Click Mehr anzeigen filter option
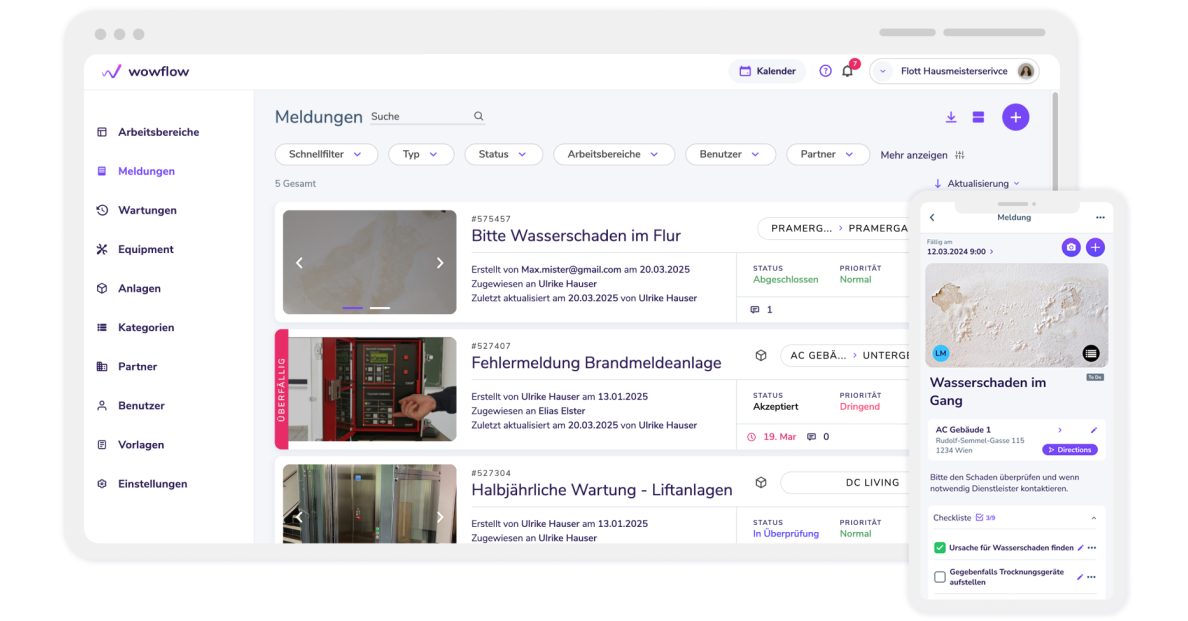The width and height of the screenshot is (1188, 621). (921, 155)
